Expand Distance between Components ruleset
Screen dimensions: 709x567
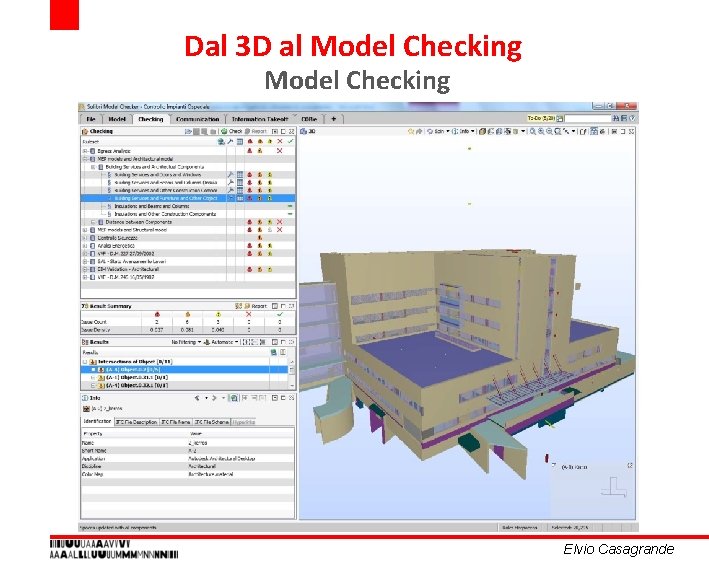click(93, 222)
